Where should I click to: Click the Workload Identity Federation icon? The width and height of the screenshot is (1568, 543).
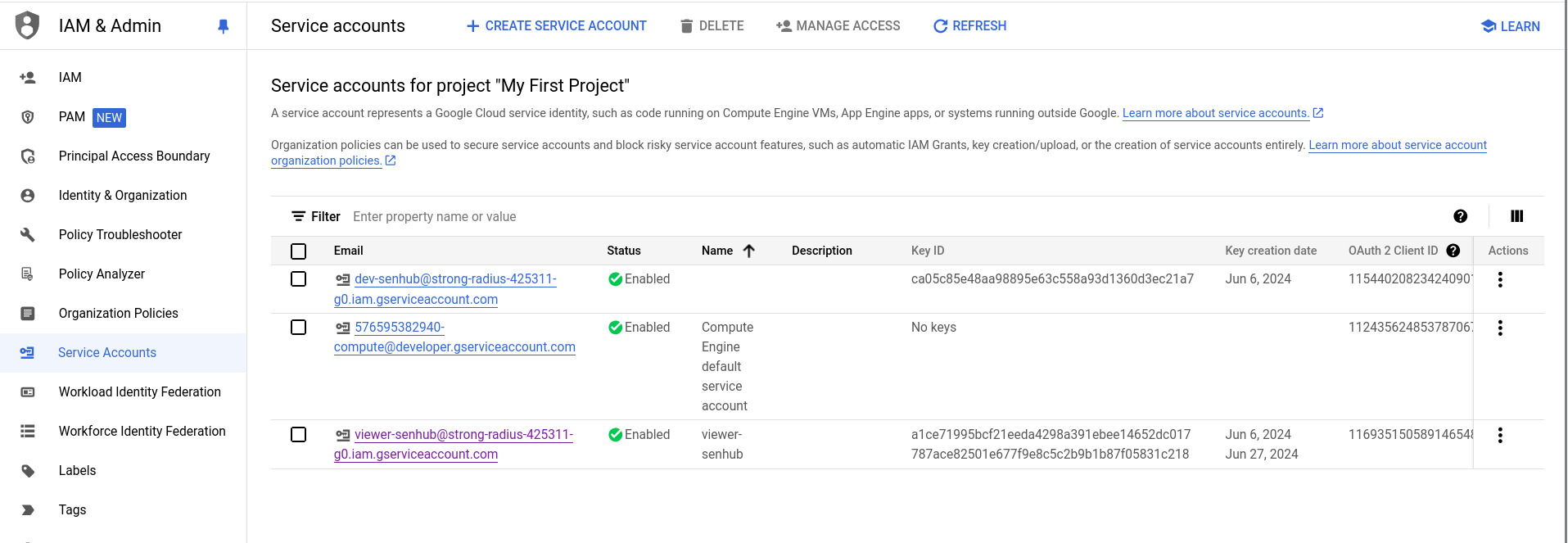pyautogui.click(x=28, y=392)
